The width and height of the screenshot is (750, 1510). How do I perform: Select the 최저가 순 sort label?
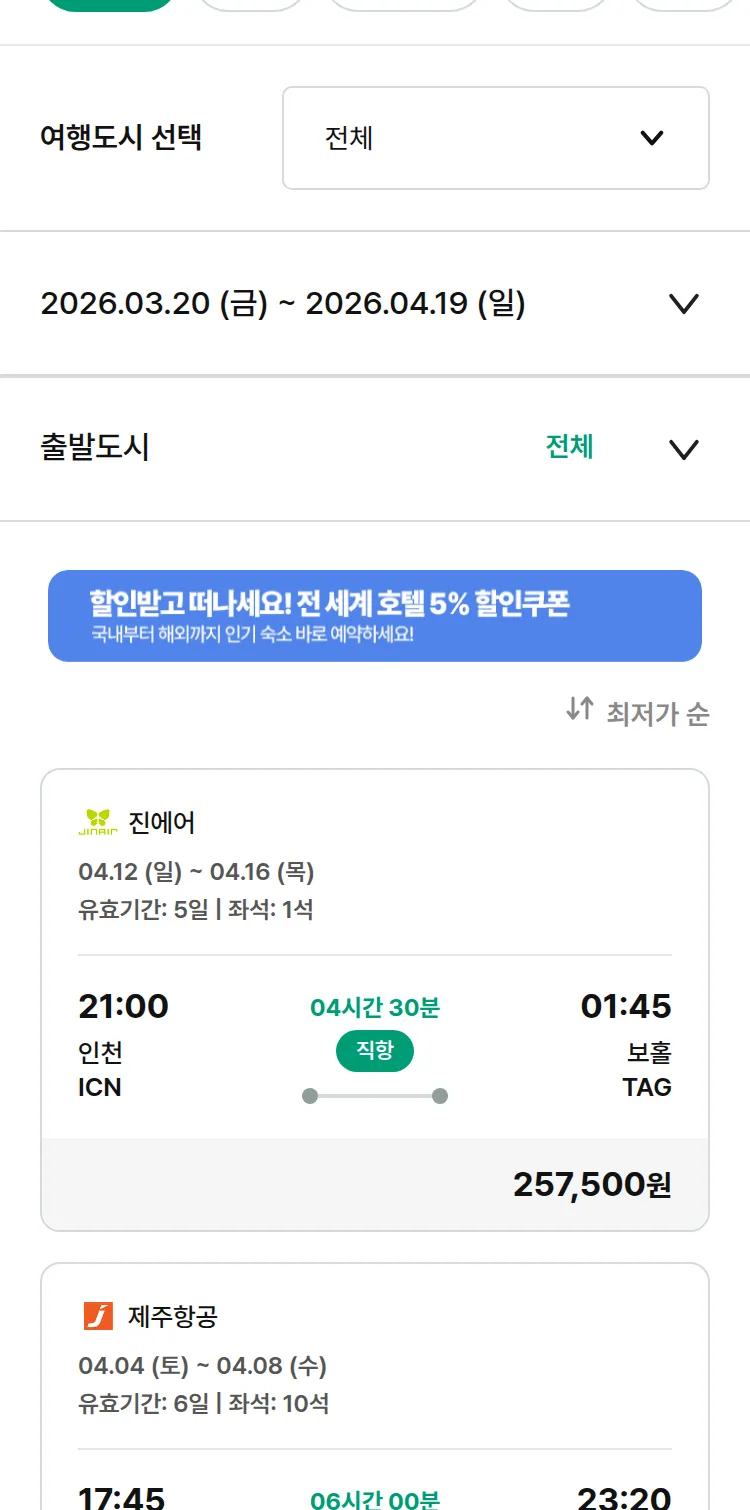657,714
